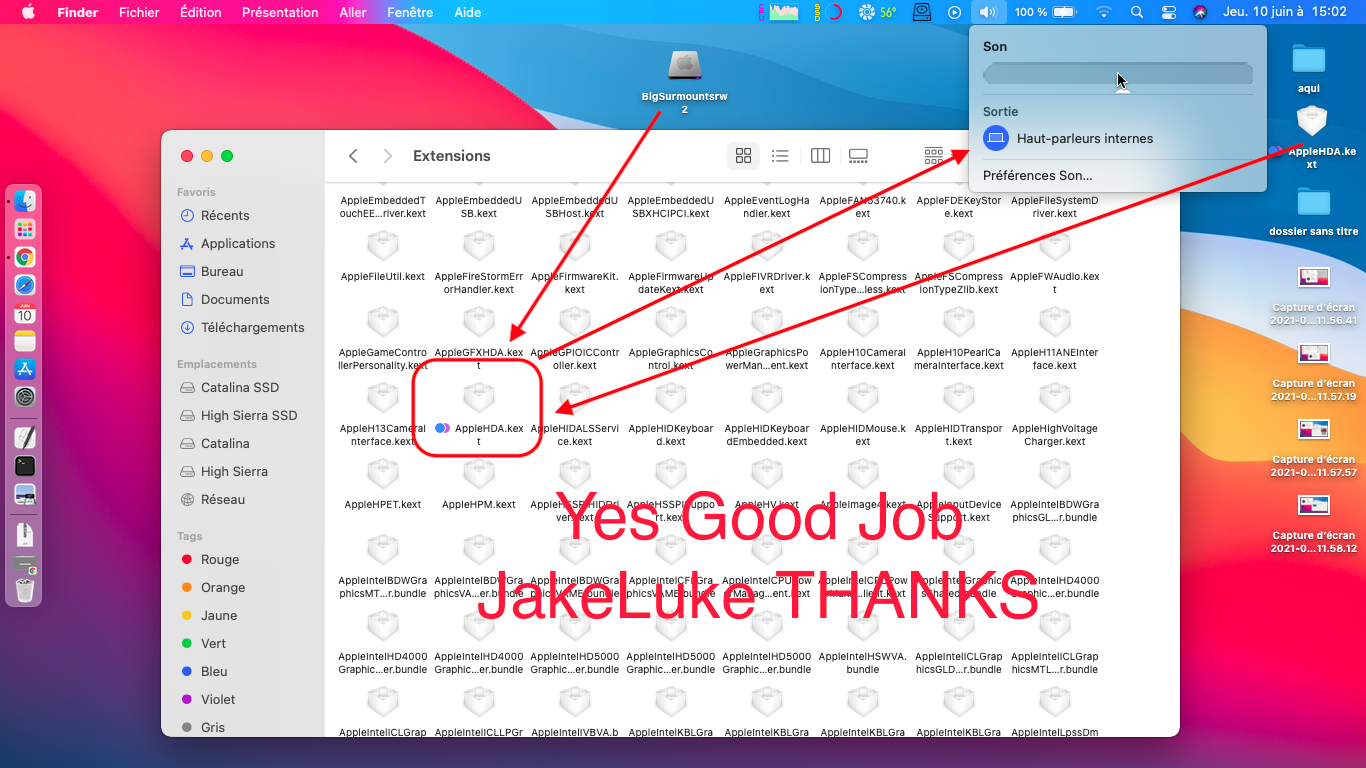Click the Wi-Fi menu bar icon

(x=1104, y=12)
